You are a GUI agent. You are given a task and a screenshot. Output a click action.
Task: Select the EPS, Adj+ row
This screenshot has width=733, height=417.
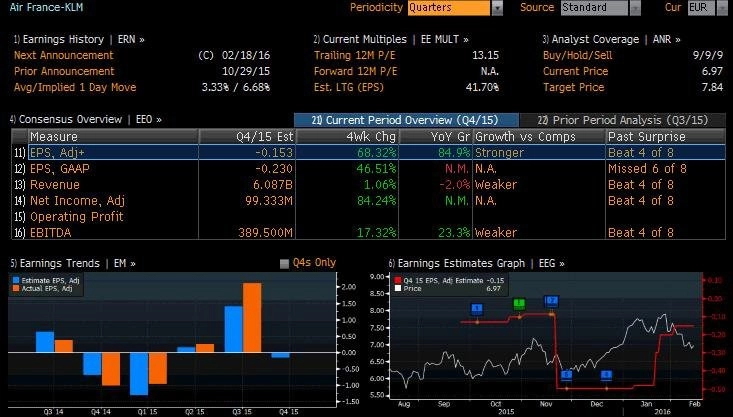(x=368, y=152)
